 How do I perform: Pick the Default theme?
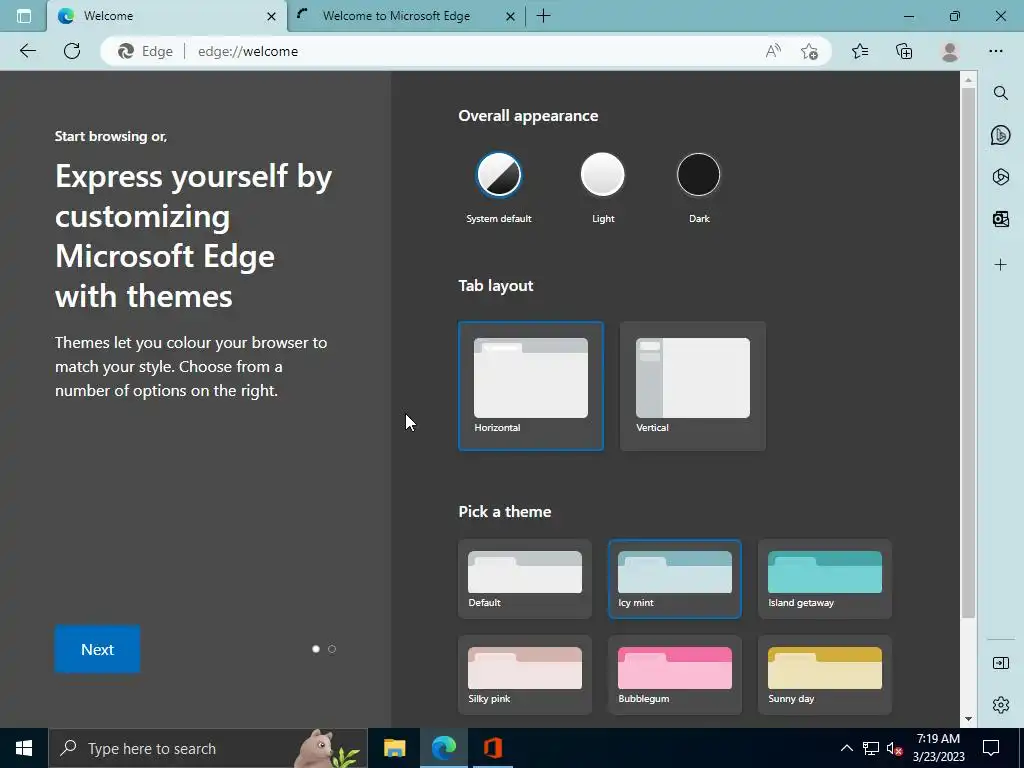pos(525,579)
